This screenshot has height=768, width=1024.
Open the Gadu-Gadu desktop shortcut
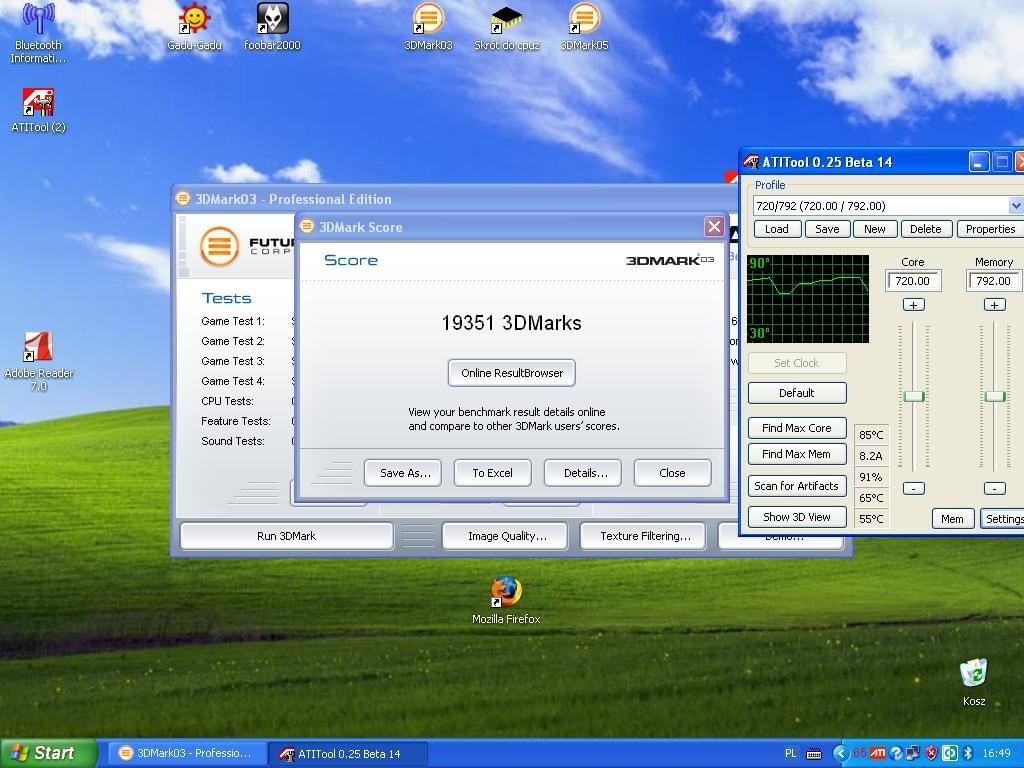194,27
